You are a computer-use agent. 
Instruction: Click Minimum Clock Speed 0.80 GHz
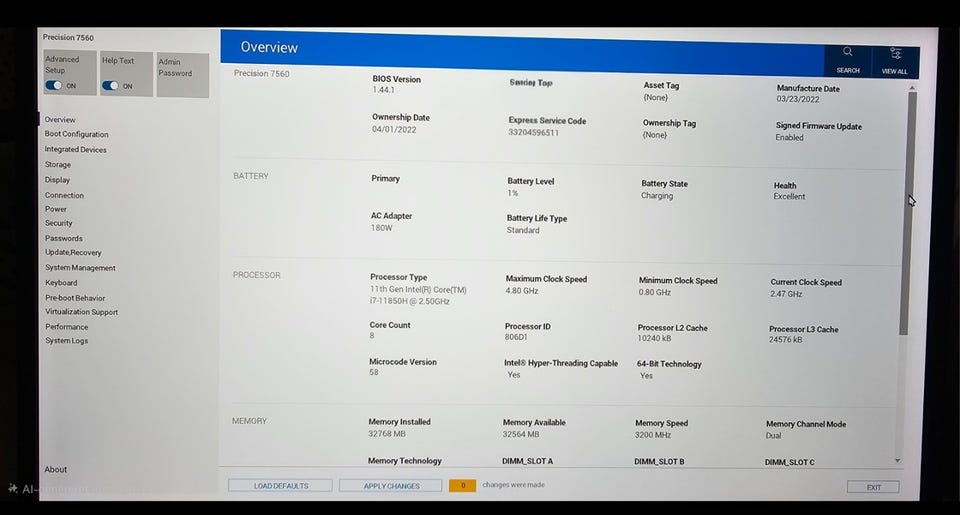point(654,293)
